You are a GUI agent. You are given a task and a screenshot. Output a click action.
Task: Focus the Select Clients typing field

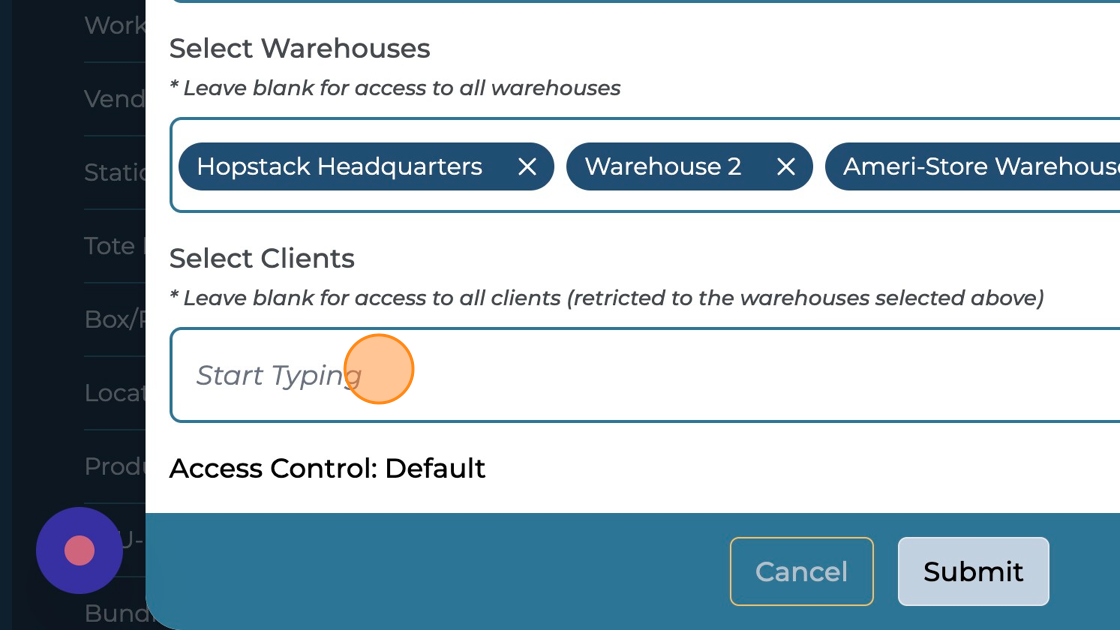[x=640, y=375]
